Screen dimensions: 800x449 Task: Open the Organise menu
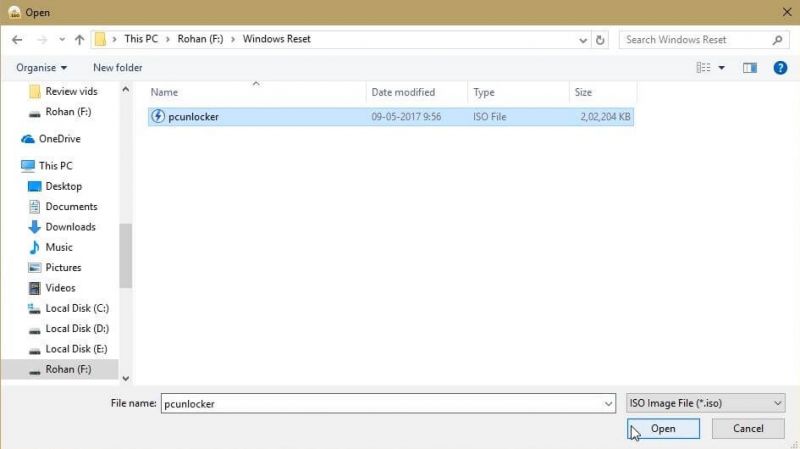(41, 67)
